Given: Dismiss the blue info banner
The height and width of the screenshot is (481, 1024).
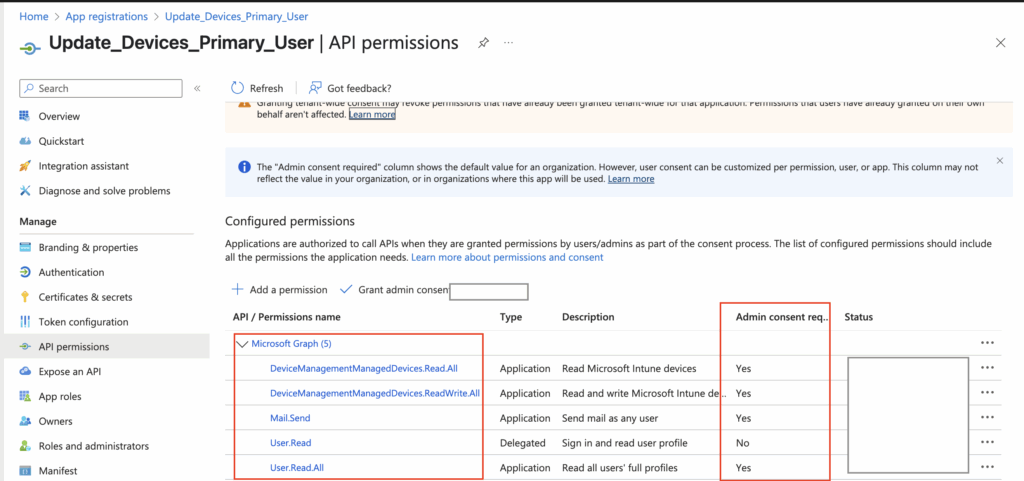Looking at the screenshot, I should point(999,160).
